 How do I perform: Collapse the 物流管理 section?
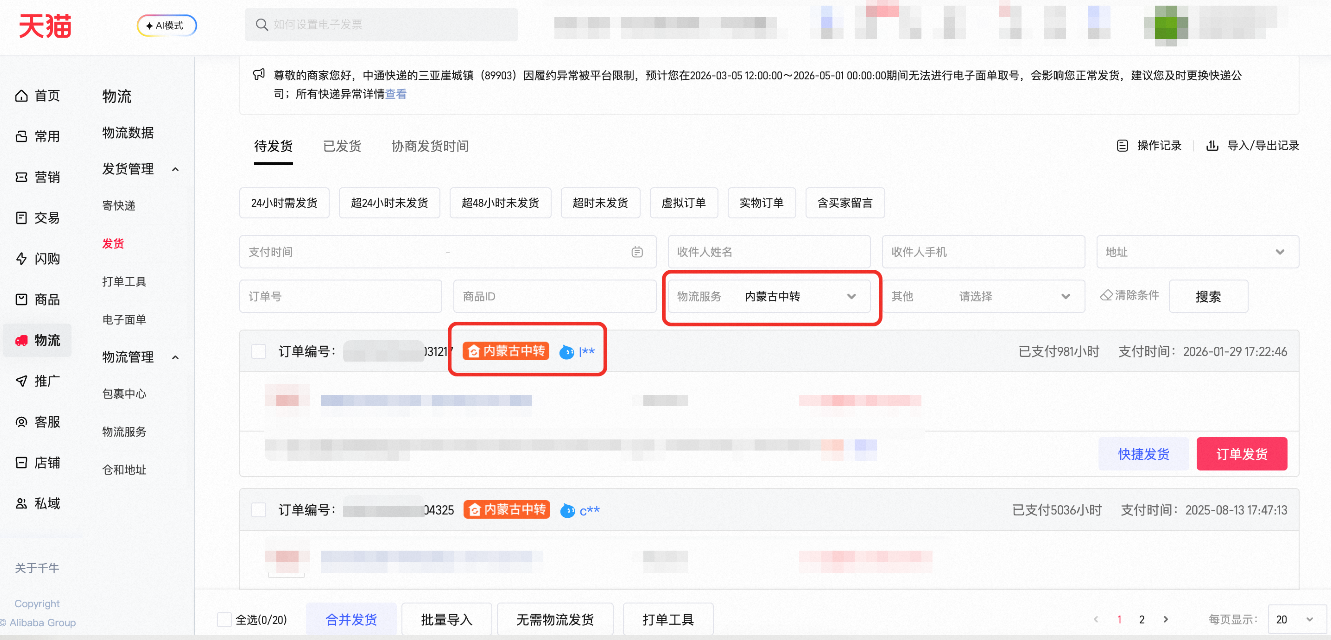(176, 357)
